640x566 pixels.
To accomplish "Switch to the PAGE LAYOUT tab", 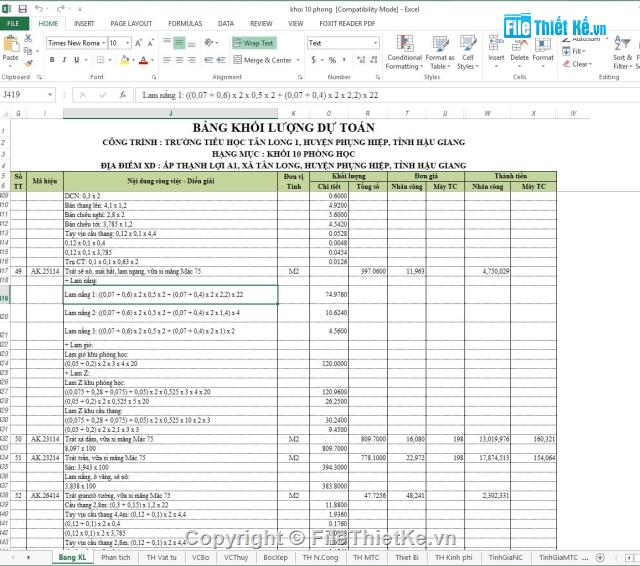I will [x=131, y=24].
